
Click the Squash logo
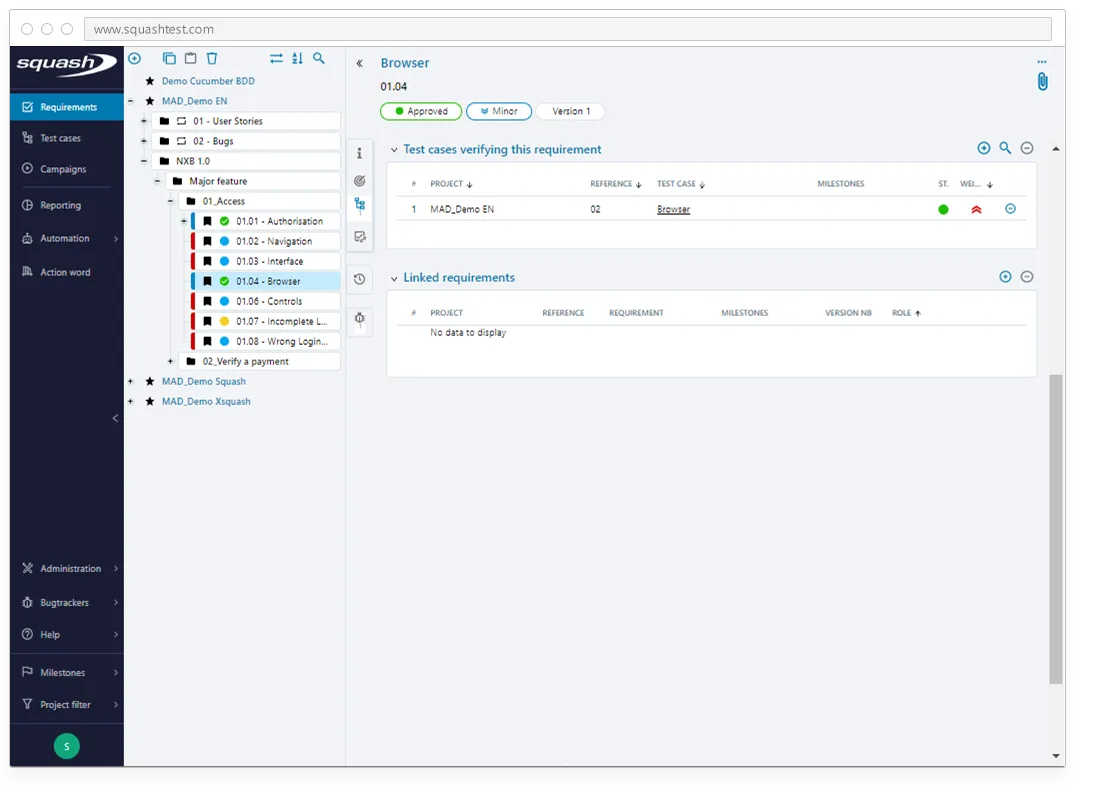pyautogui.click(x=66, y=63)
